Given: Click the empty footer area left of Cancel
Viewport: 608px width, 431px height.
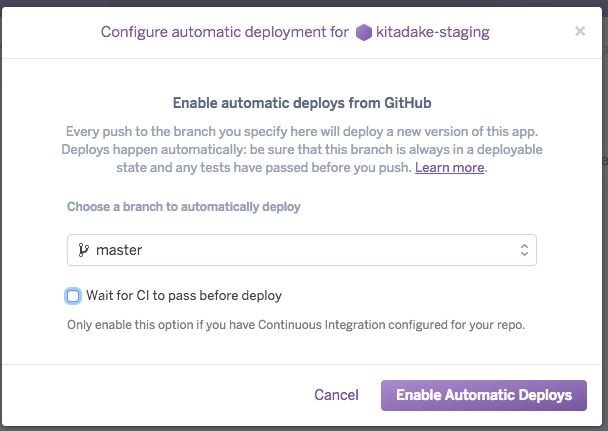Looking at the screenshot, I should [150, 395].
